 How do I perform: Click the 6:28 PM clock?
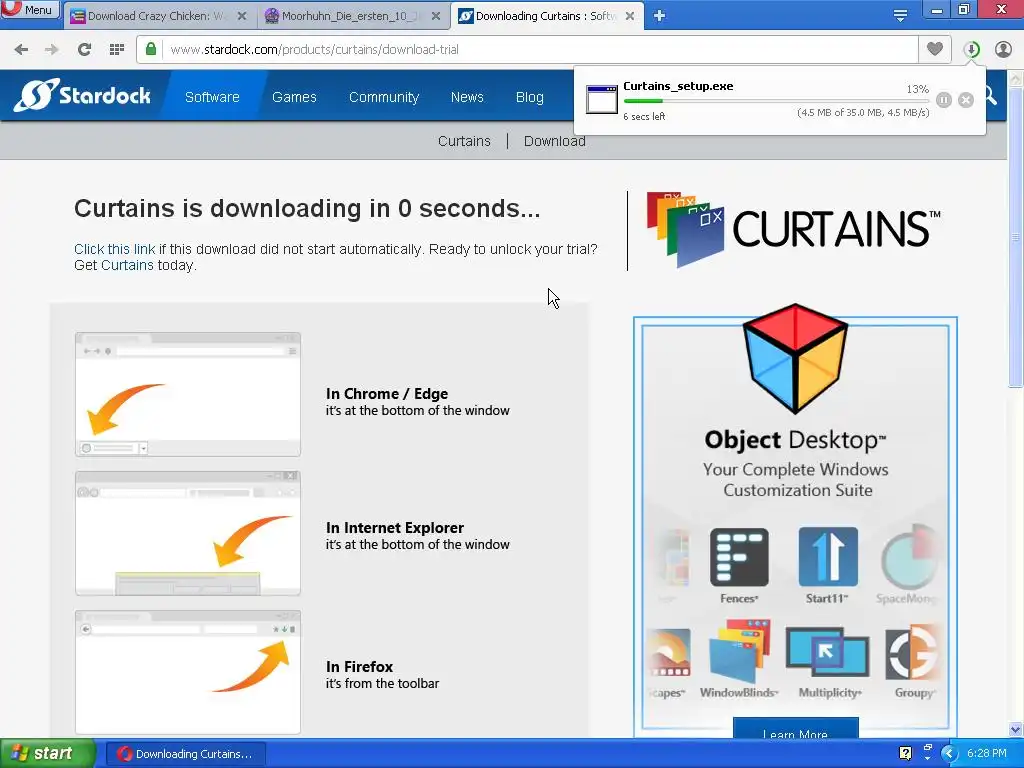point(987,753)
